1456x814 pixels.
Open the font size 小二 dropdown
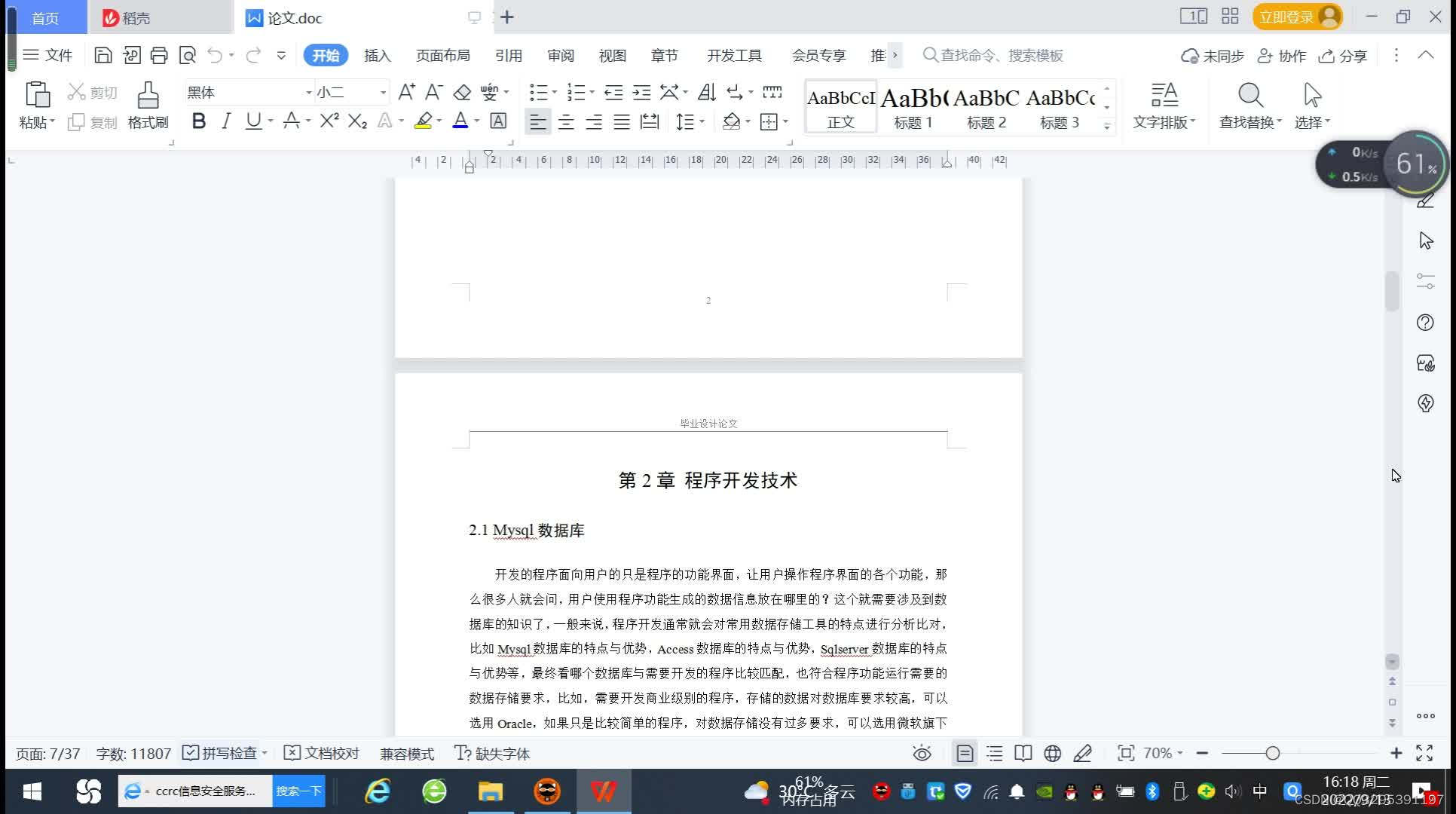tap(383, 93)
